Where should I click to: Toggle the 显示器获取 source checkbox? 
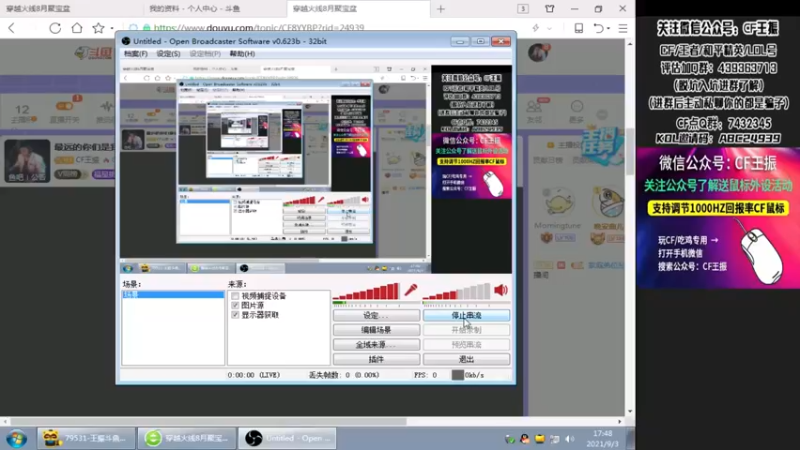point(235,315)
